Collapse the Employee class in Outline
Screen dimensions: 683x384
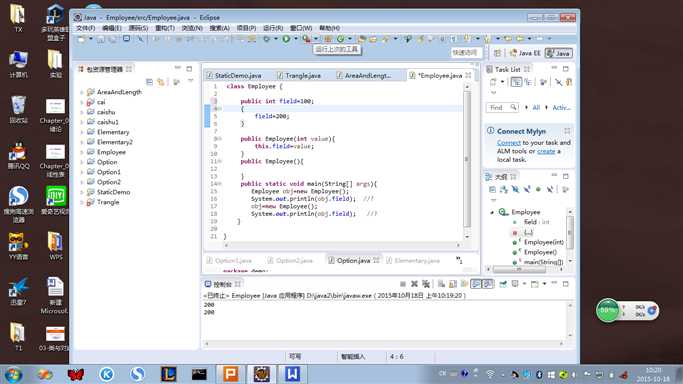[x=492, y=212]
